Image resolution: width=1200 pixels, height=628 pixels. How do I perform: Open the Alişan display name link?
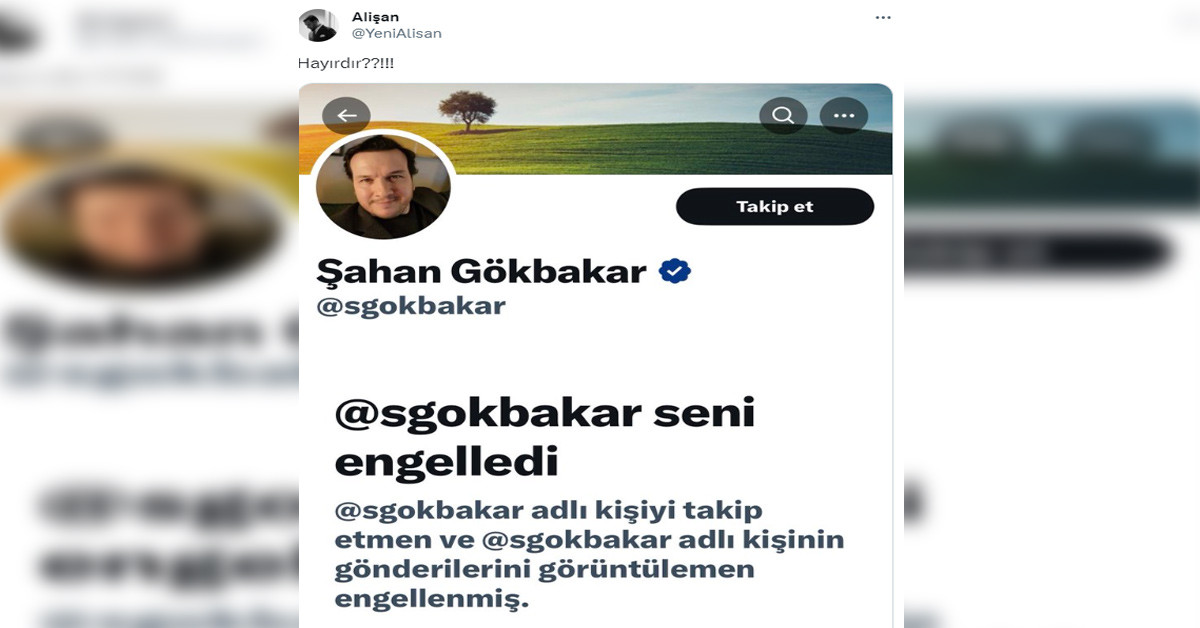[x=373, y=16]
